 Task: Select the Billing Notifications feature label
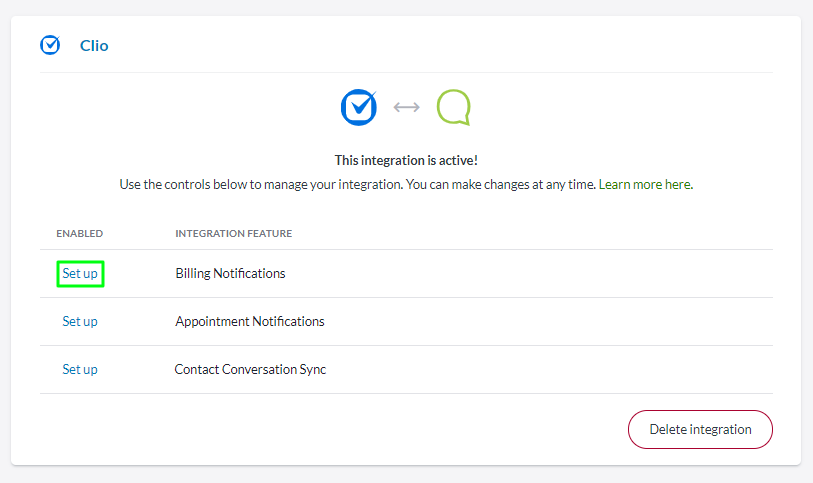coord(230,273)
